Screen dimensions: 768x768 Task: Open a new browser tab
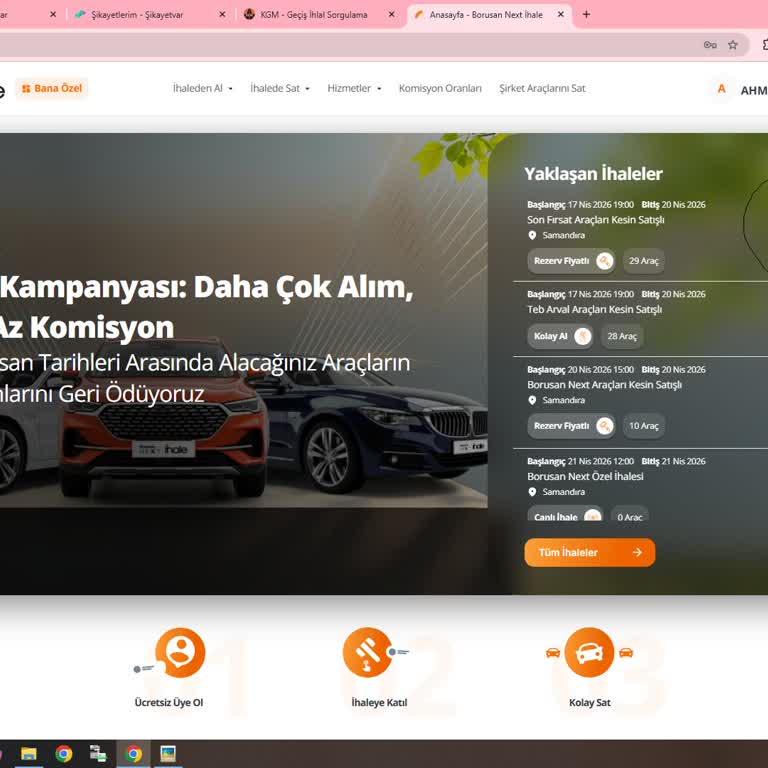point(586,15)
